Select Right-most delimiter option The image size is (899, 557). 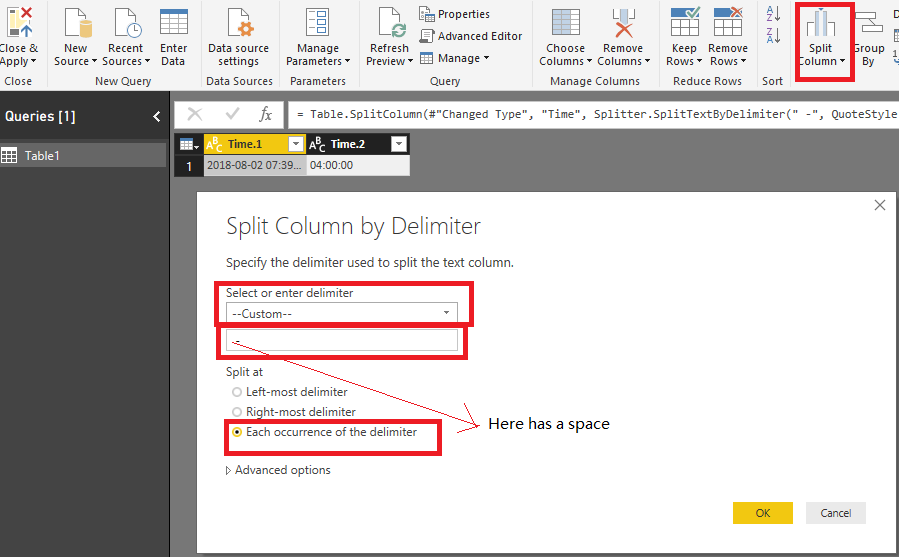[294, 412]
